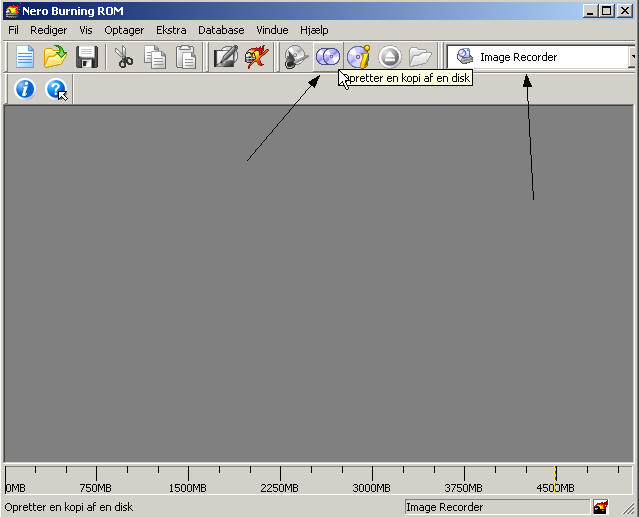Click the Nero flame icon in the status bar
Image resolution: width=639 pixels, height=517 pixels.
[600, 507]
